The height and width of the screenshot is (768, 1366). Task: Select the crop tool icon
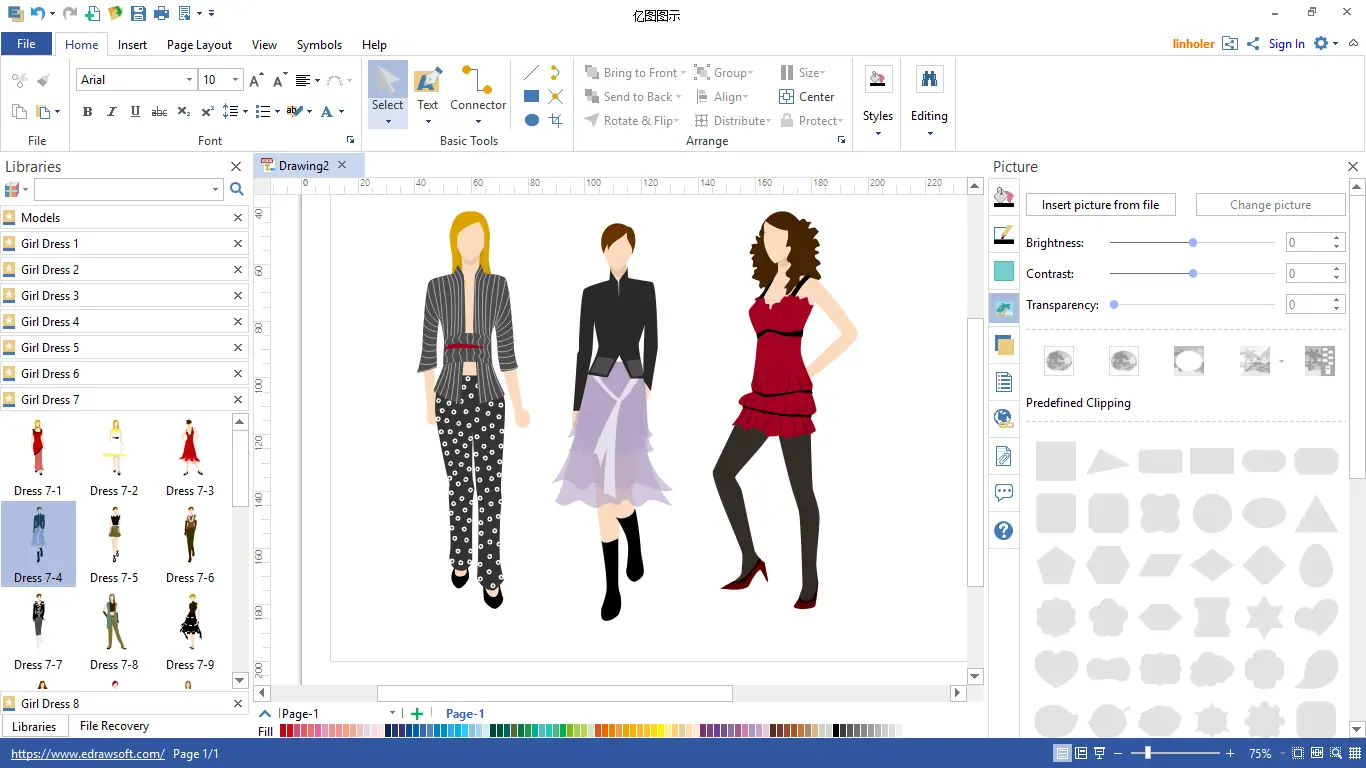(x=556, y=120)
